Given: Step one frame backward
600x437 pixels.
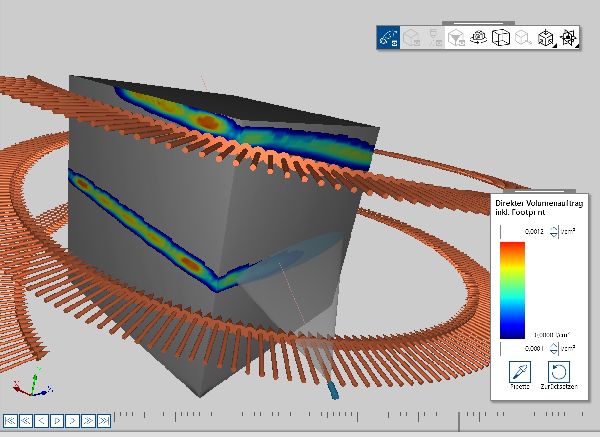Looking at the screenshot, I should point(41,421).
